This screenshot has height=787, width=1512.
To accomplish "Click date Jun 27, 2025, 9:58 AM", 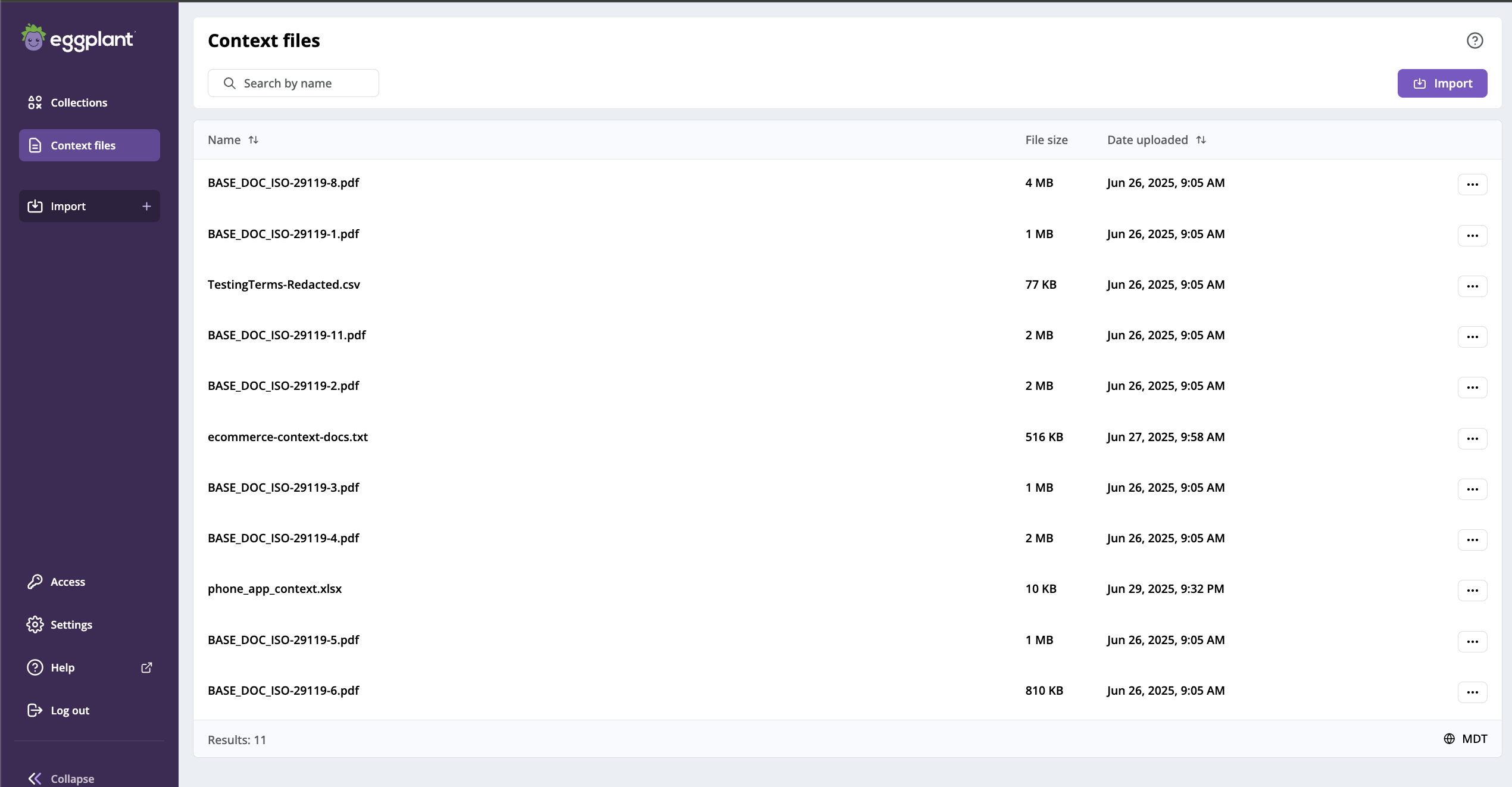I will pos(1166,437).
